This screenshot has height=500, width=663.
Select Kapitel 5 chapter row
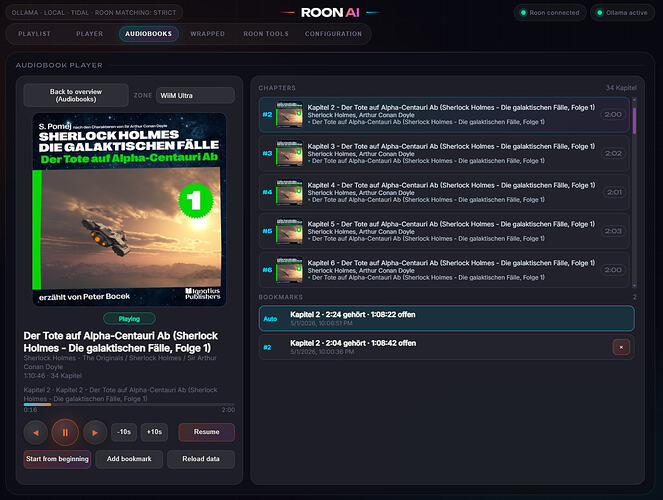pos(444,231)
